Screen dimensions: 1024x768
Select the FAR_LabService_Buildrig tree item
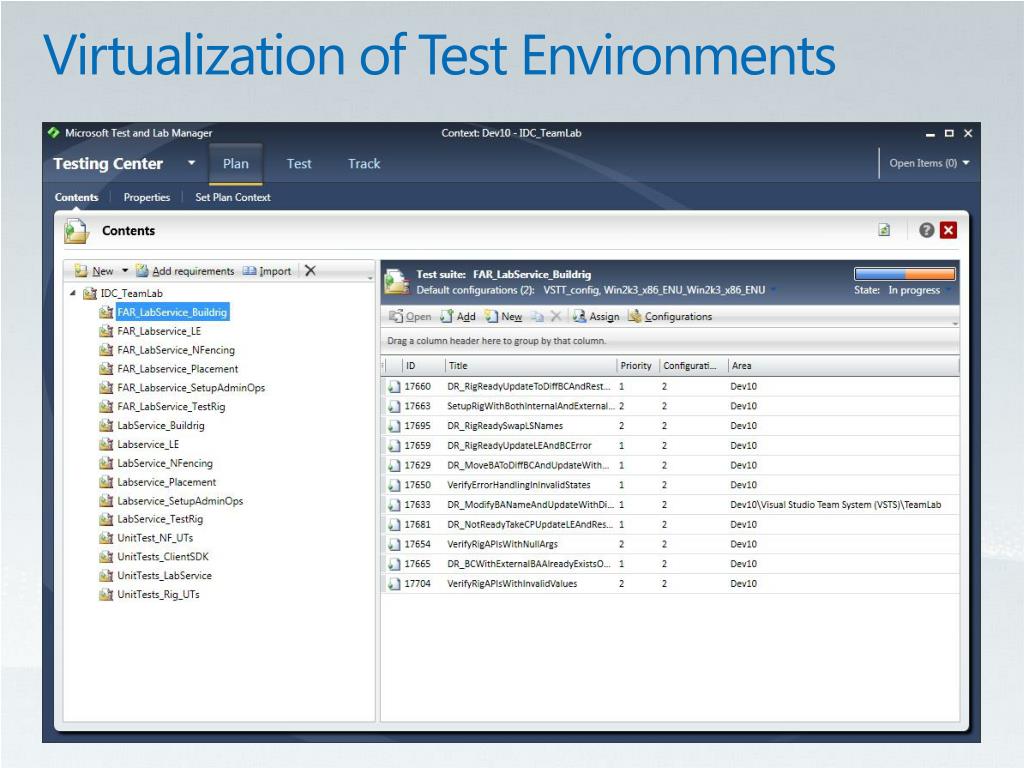[x=172, y=312]
